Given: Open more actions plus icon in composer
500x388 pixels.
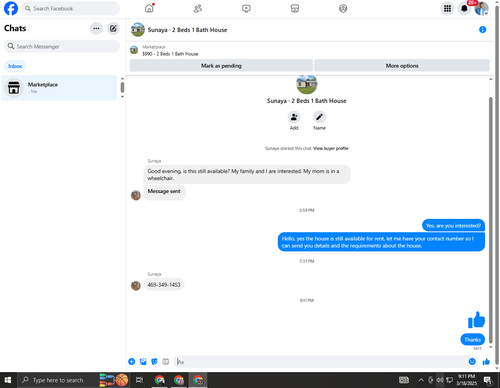Looking at the screenshot, I should 132,362.
